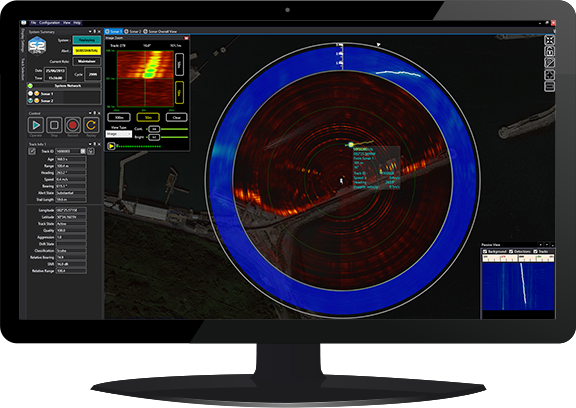This screenshot has width=576, height=408.
Task: Start the Operate play control button
Action: [x=36, y=125]
